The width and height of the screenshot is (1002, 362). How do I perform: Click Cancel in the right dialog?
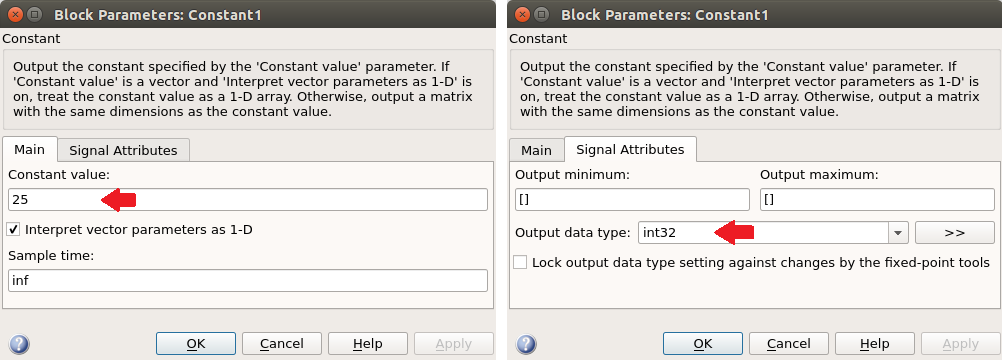coord(789,344)
